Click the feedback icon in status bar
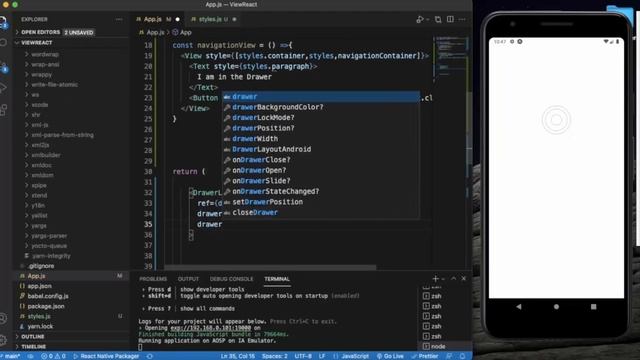640x360 pixels. pos(449,356)
